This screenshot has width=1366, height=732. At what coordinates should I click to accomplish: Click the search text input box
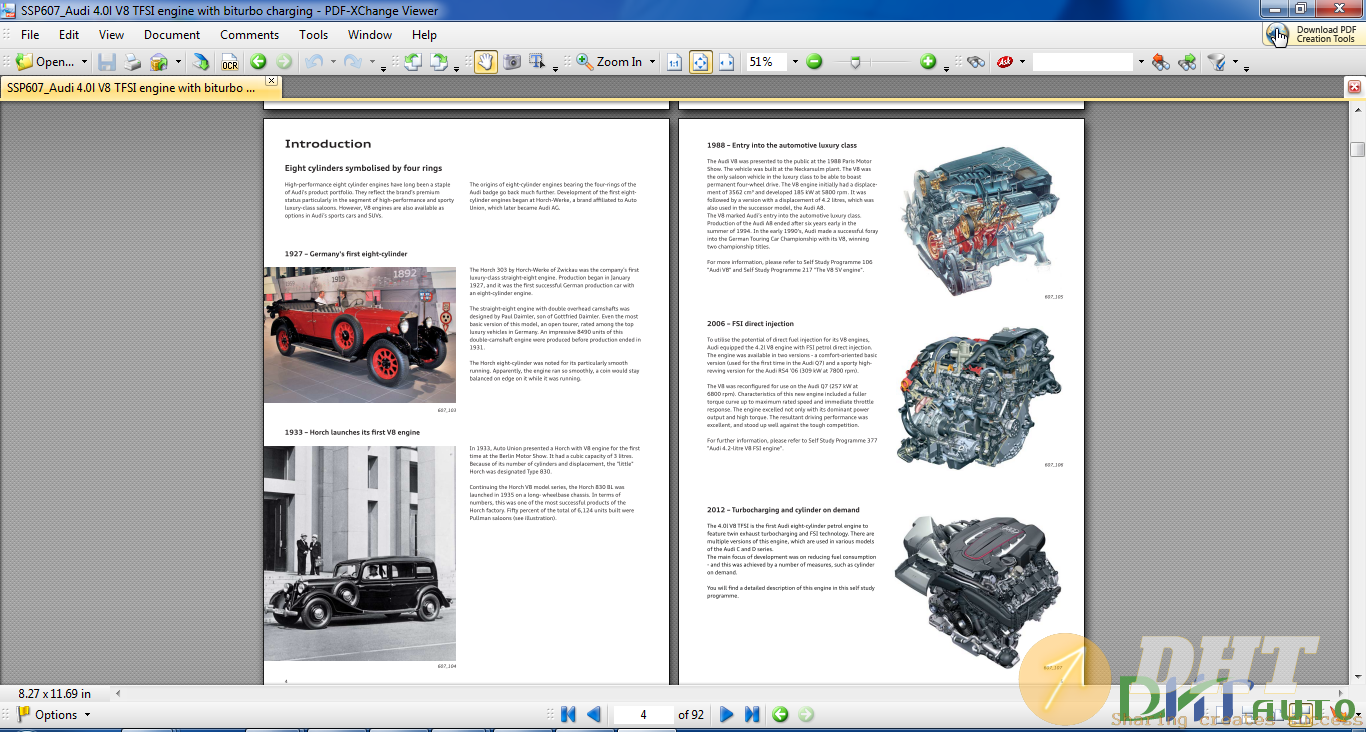tap(1083, 62)
